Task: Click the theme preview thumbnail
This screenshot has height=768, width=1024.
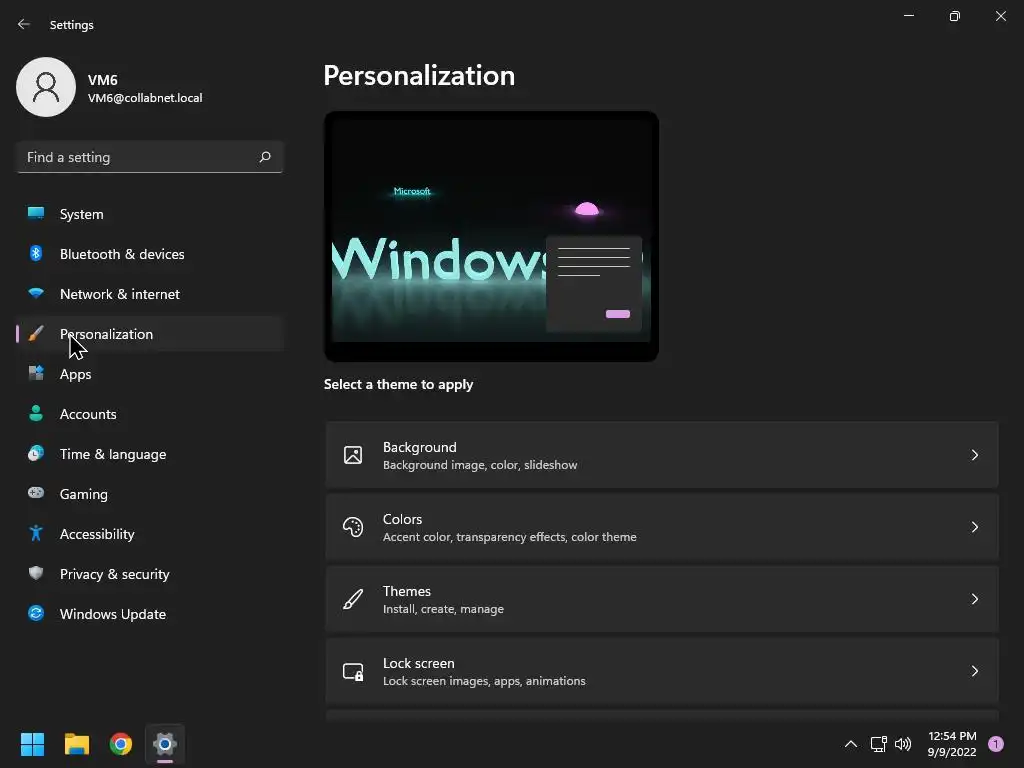Action: click(491, 236)
